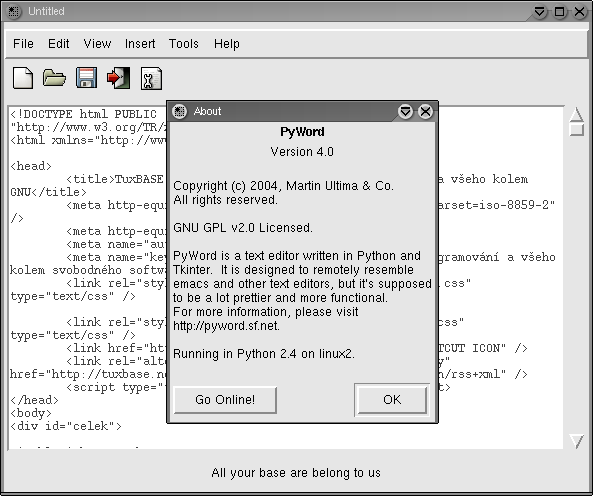Click the <div id="celek"> line
Image resolution: width=593 pixels, height=496 pixels.
point(66,426)
